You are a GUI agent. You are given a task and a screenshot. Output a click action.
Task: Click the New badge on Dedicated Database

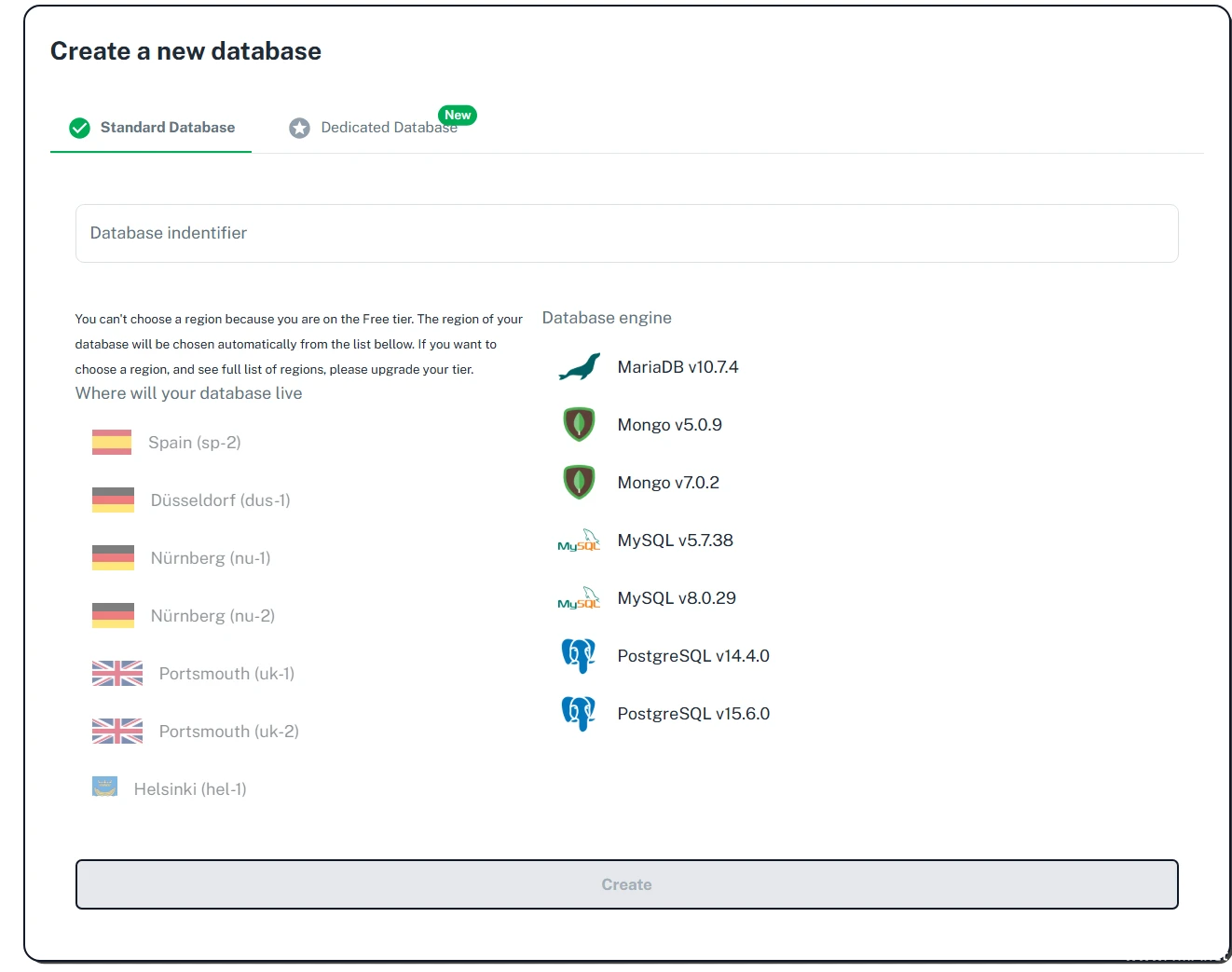coord(458,116)
